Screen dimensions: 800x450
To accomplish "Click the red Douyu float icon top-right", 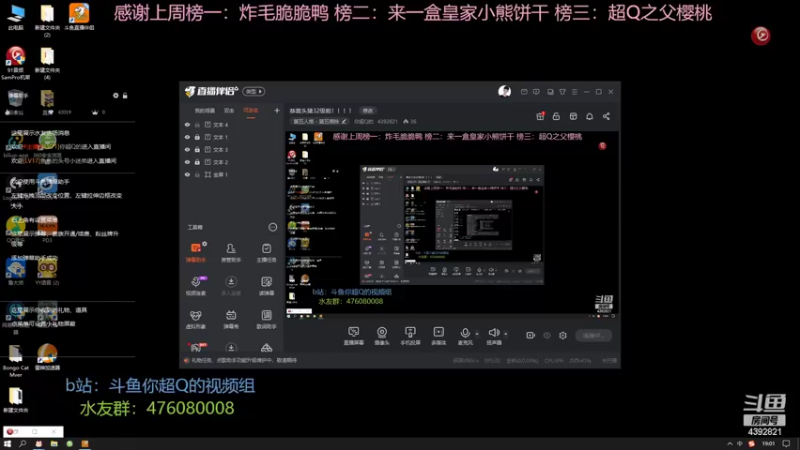I will click(761, 35).
